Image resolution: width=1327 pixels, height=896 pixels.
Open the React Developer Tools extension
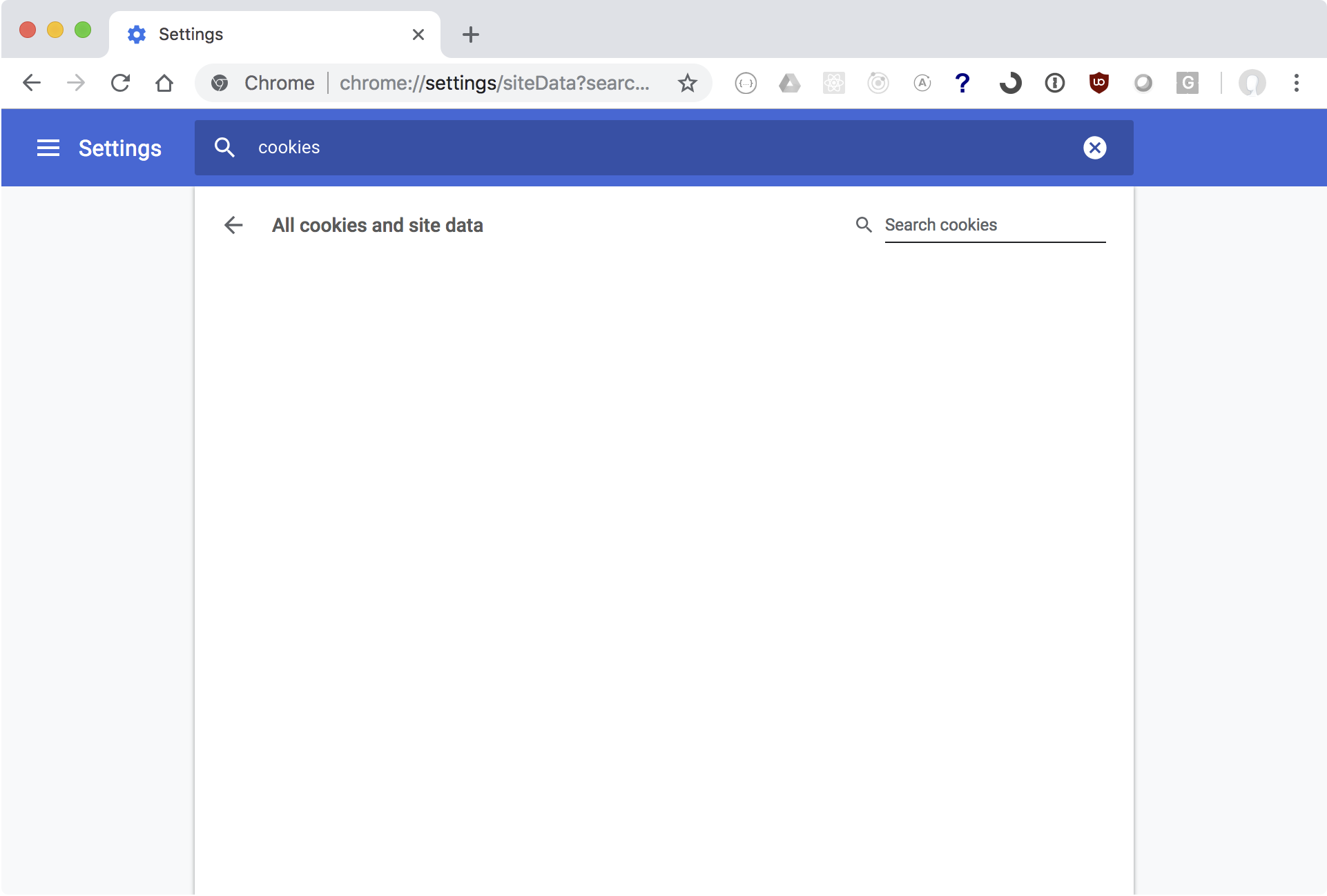click(x=833, y=84)
